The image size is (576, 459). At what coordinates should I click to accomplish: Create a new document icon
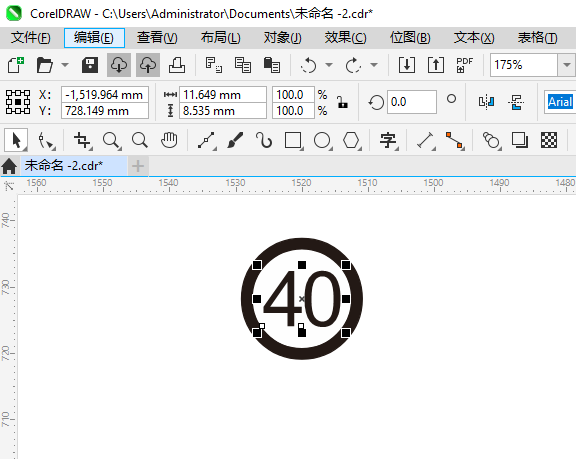point(16,65)
